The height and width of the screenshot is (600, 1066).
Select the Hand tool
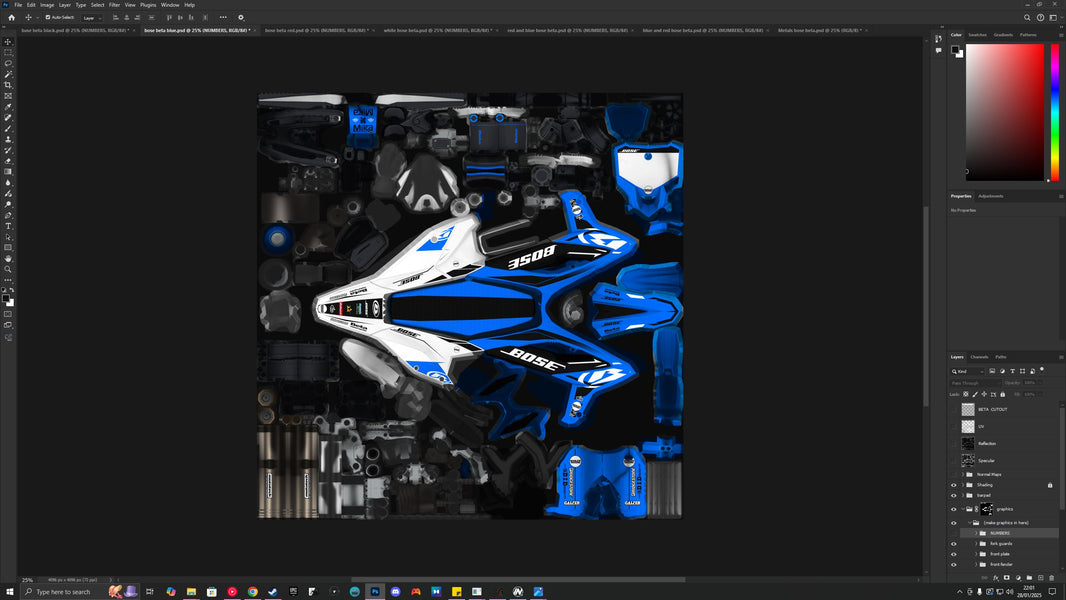[x=8, y=259]
